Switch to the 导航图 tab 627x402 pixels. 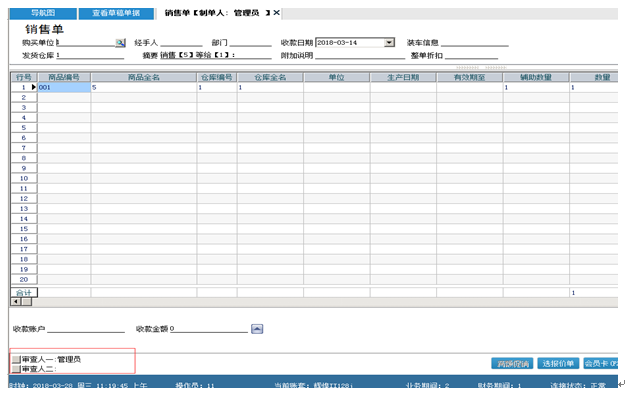click(45, 13)
